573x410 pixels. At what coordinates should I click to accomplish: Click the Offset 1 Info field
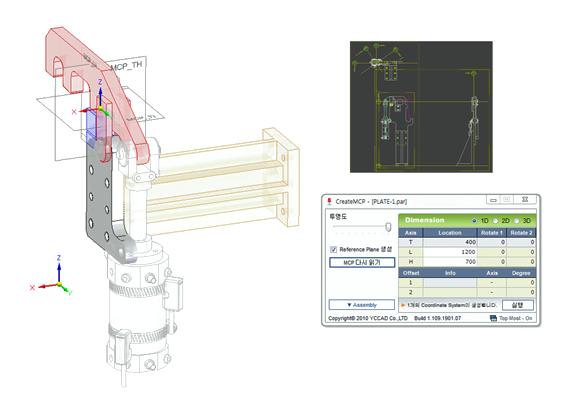450,282
